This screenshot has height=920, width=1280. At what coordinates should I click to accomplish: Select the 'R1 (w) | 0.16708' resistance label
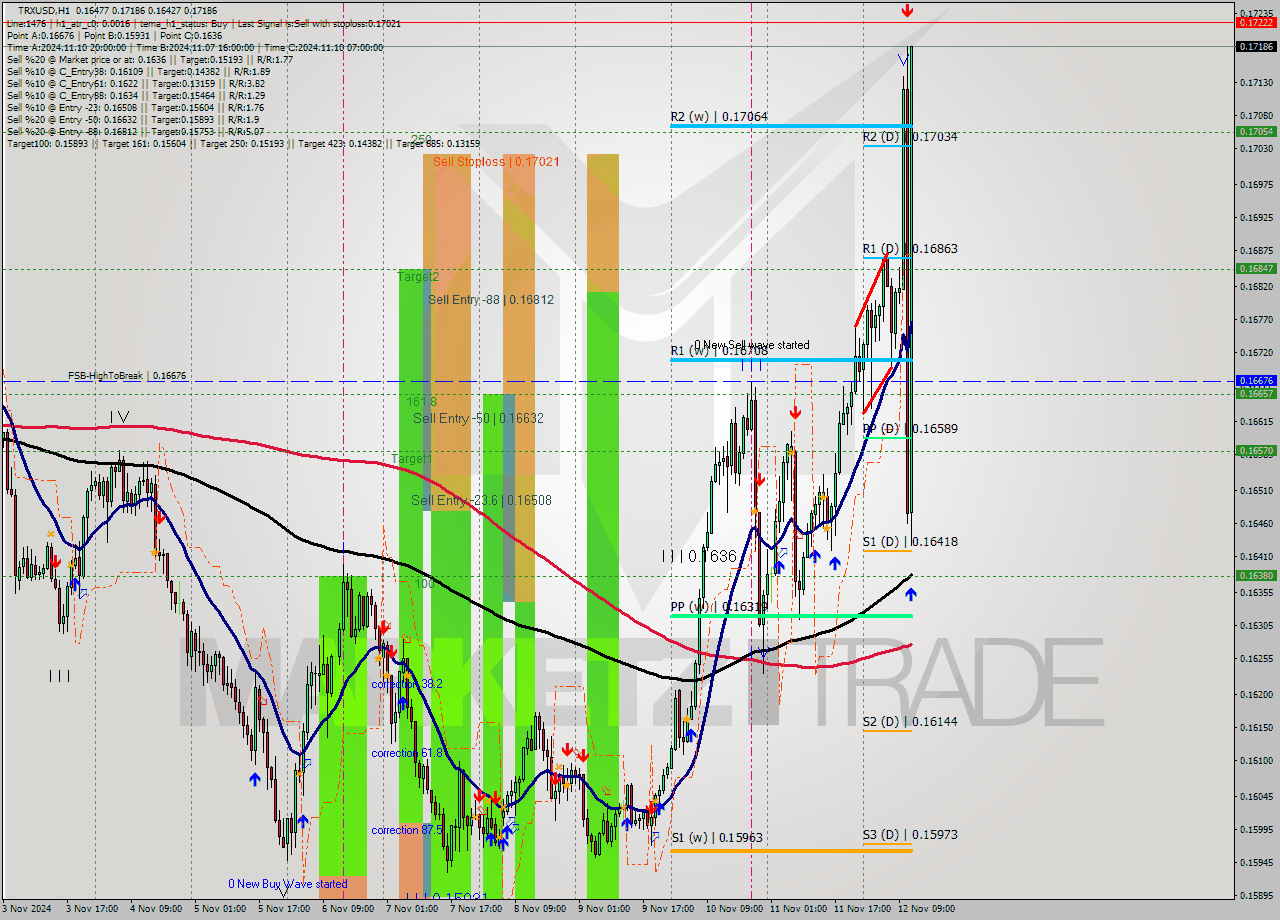[719, 351]
